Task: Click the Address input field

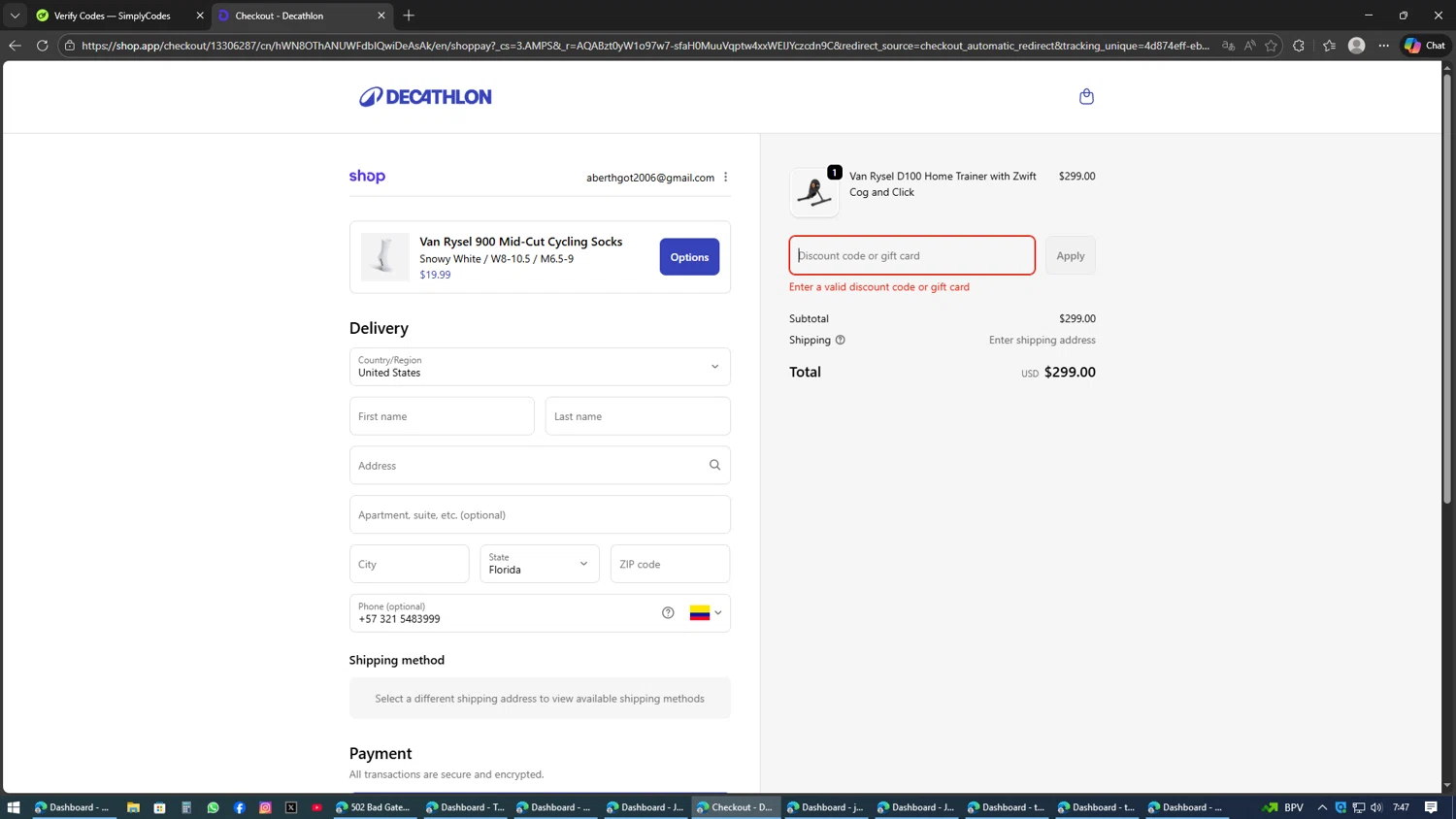Action: (x=540, y=466)
